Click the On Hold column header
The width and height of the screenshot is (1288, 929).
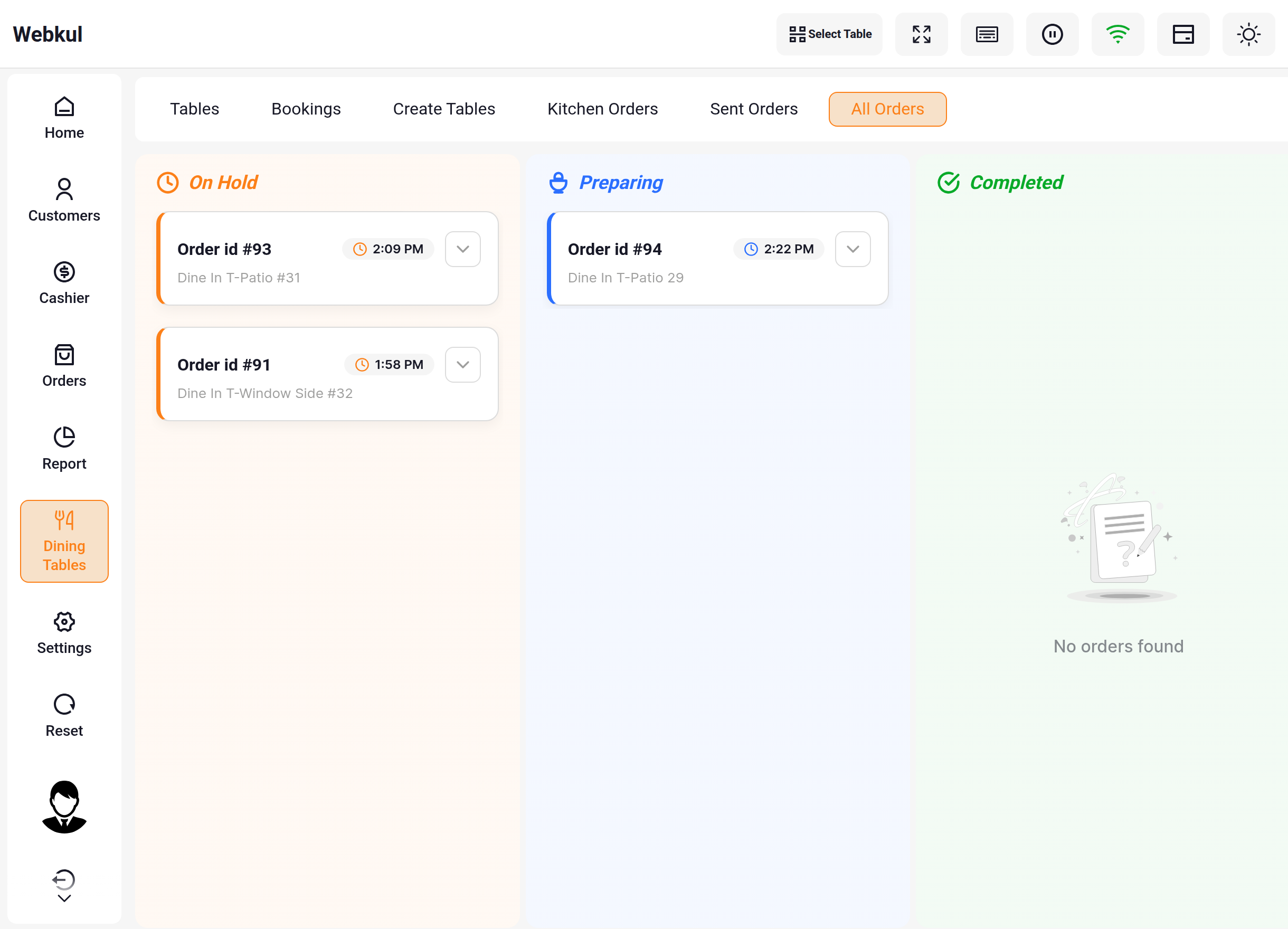(x=207, y=183)
